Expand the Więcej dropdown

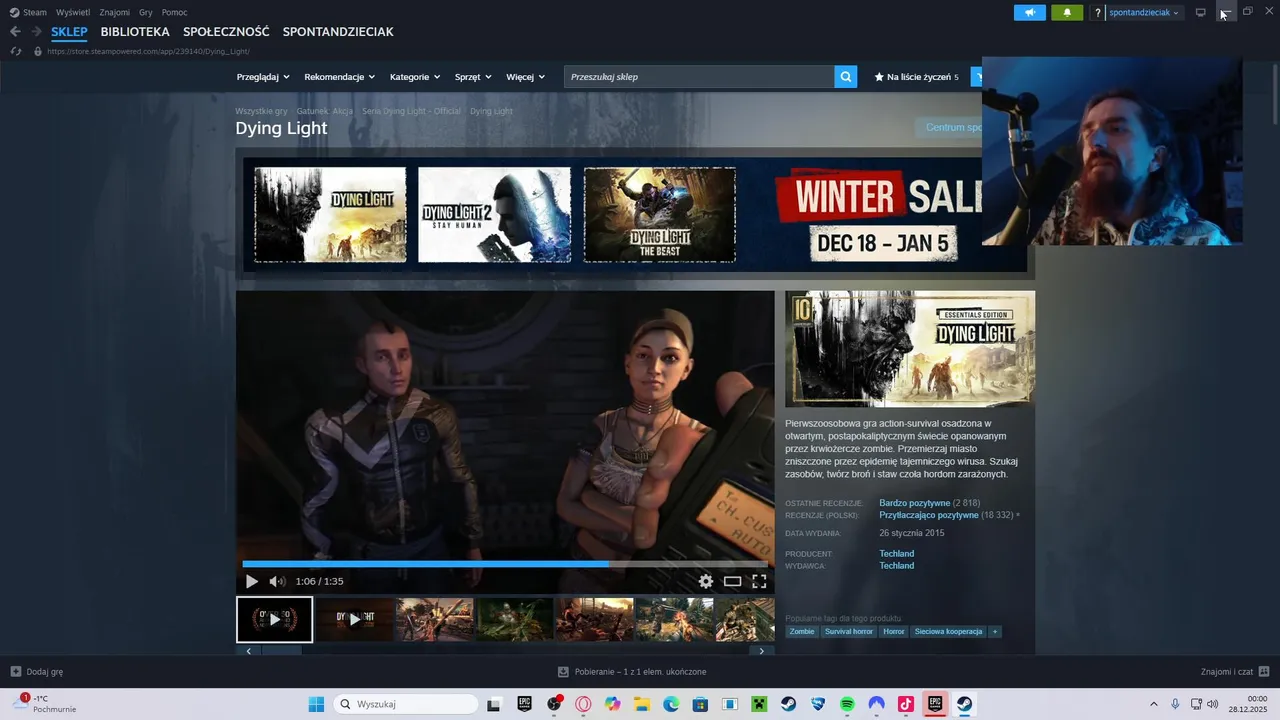526,77
